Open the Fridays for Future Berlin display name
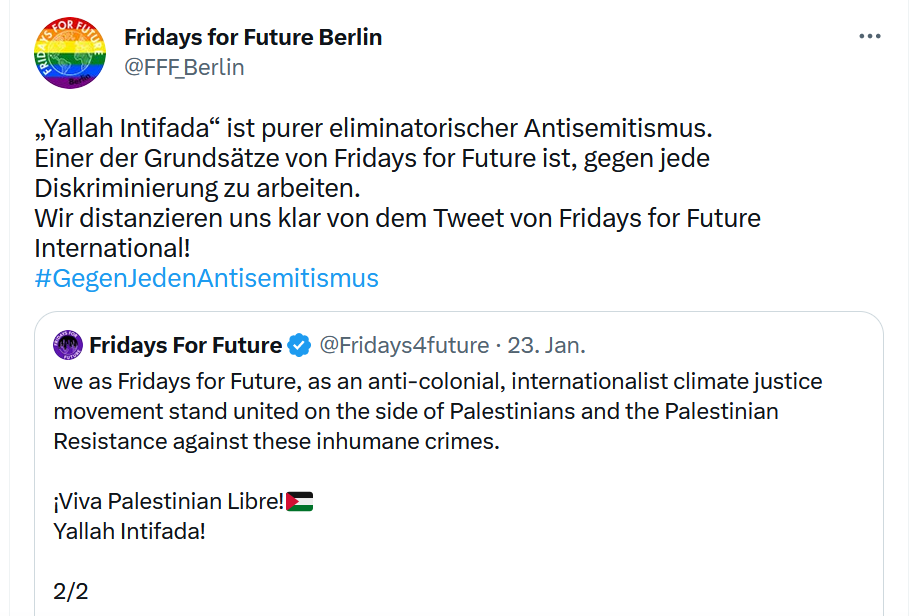919x616 pixels. click(253, 38)
